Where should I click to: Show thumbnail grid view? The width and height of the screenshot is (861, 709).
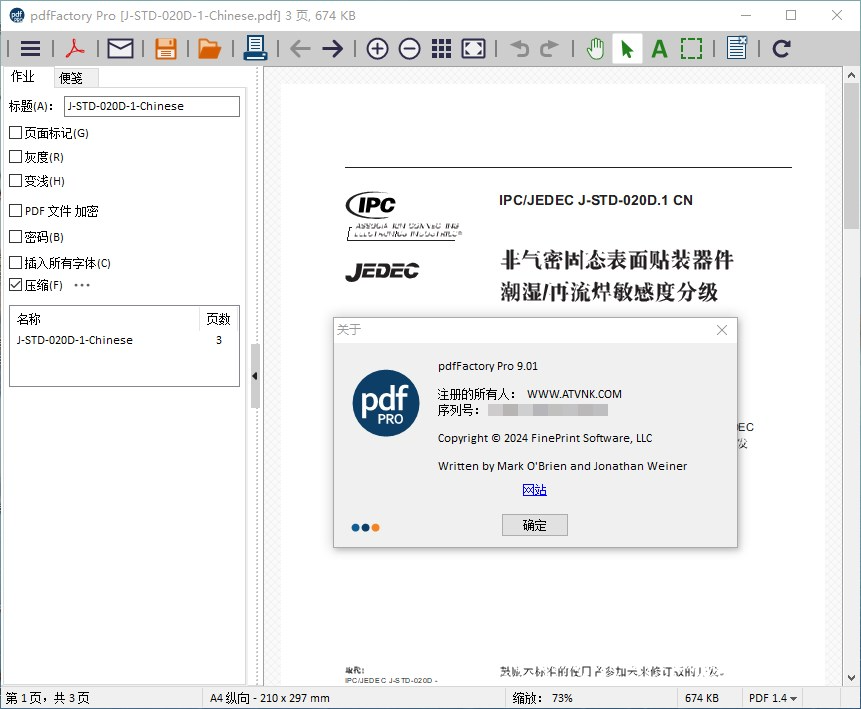pos(441,49)
